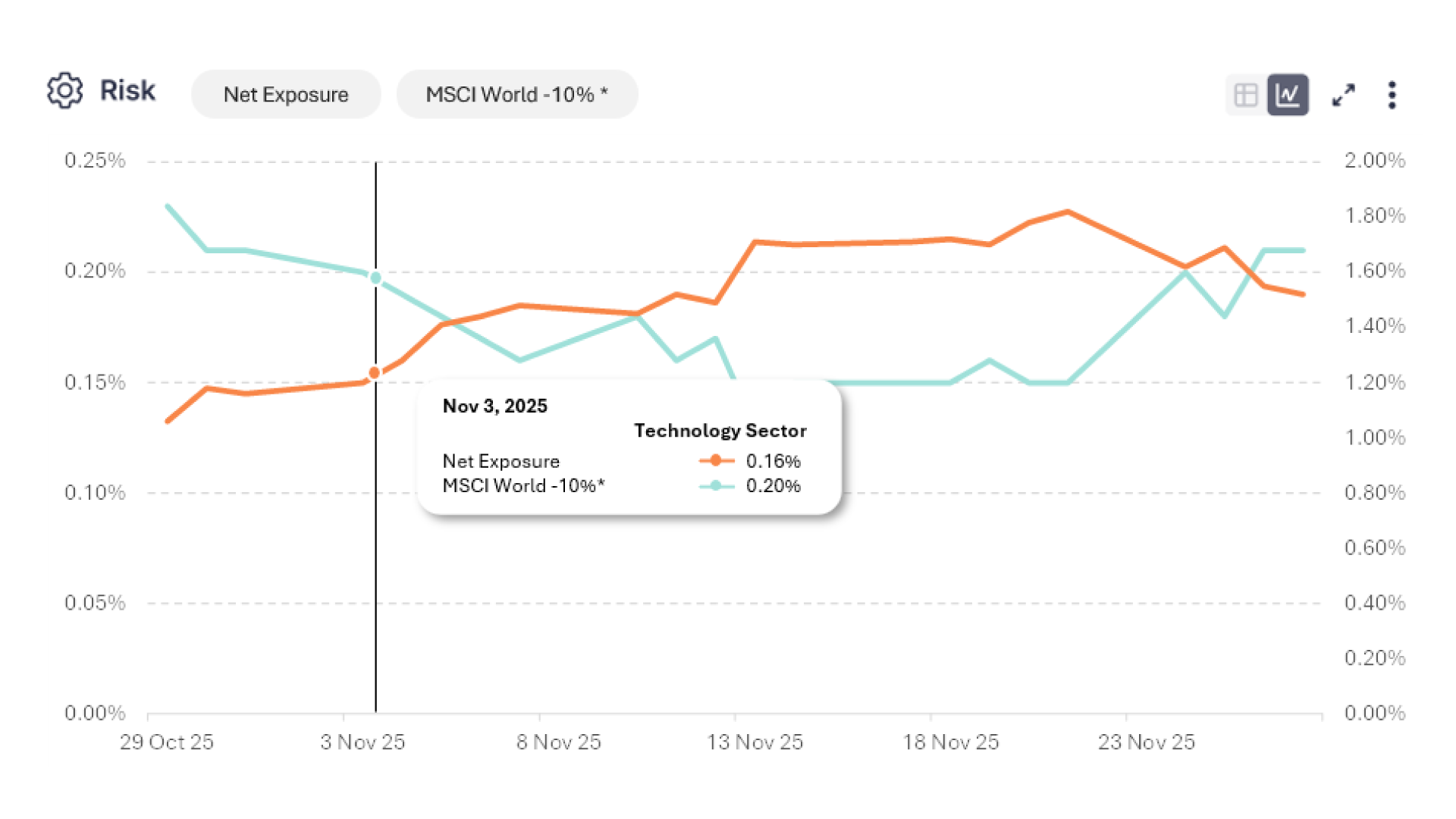
Task: Click the 23 Nov 25 axis label
Action: 1146,742
